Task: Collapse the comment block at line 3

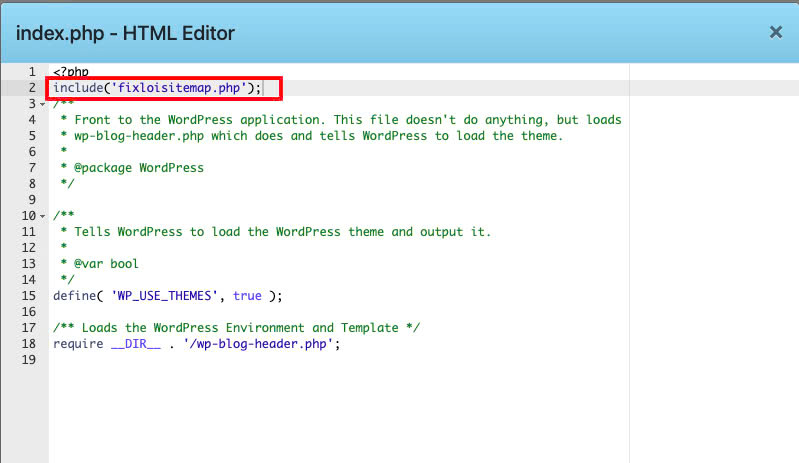Action: coord(41,104)
